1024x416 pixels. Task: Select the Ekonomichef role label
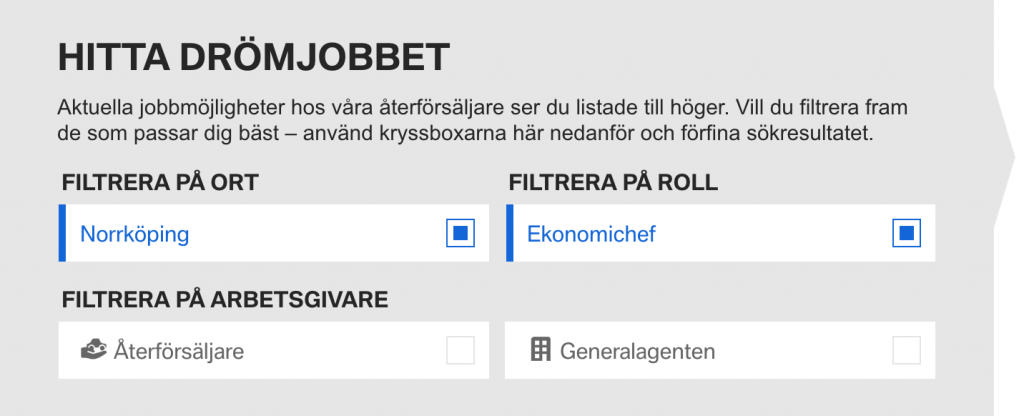[591, 234]
